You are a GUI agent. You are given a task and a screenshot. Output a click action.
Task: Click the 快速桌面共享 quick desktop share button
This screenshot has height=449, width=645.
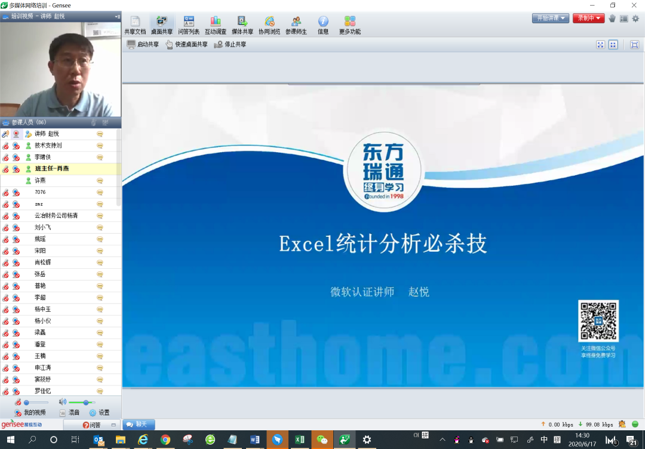tap(186, 44)
